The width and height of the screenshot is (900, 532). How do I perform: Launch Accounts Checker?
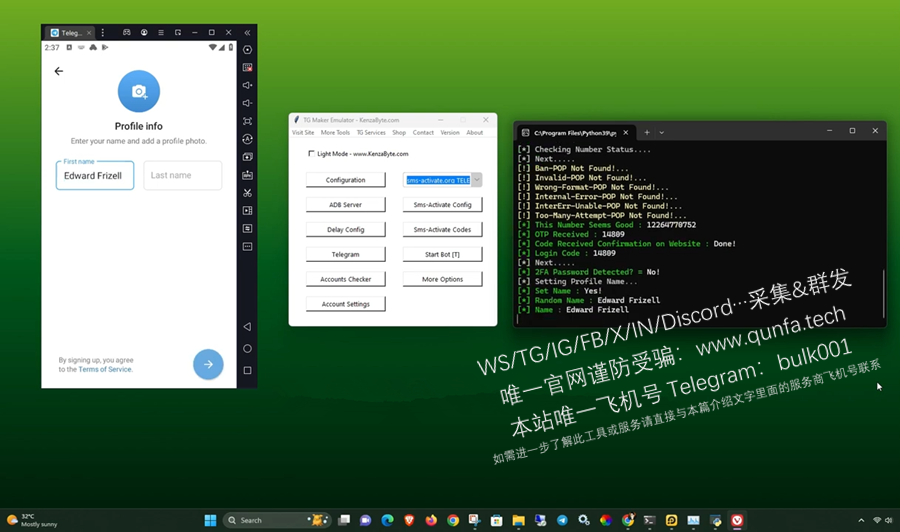click(x=346, y=279)
